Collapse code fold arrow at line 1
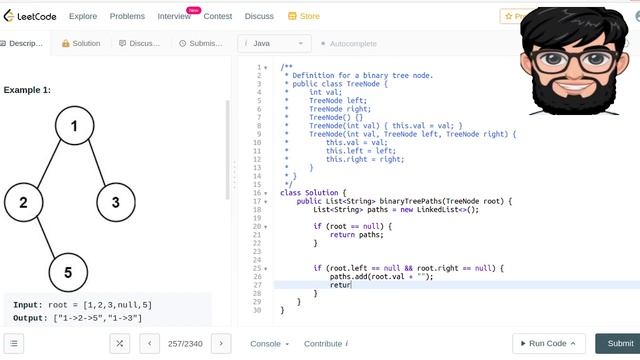Image resolution: width=640 pixels, height=360 pixels. click(266, 68)
